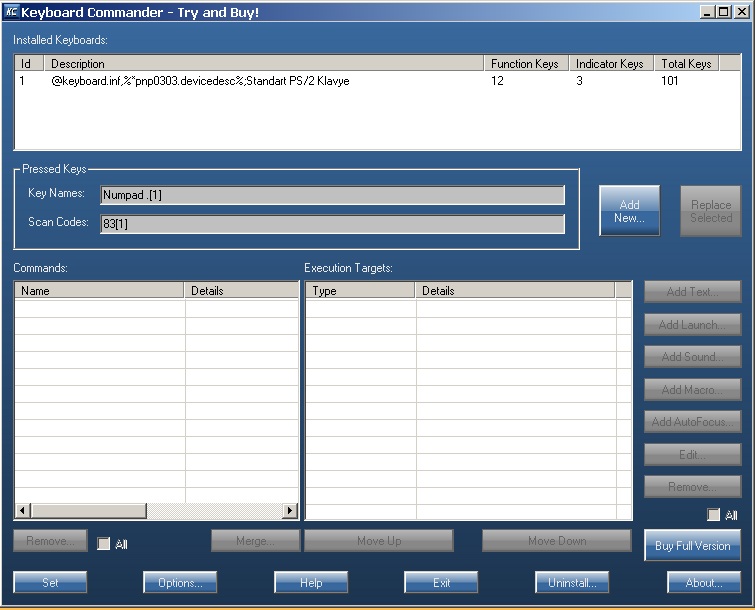Click the Add AutoFocus... button
Screen dimensions: 755x610
point(692,422)
